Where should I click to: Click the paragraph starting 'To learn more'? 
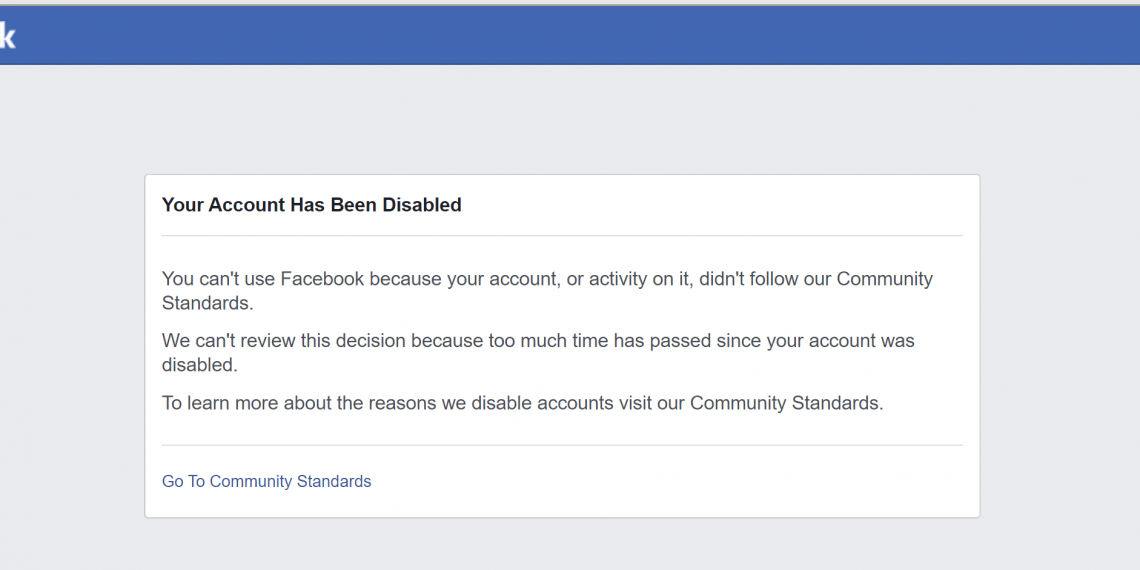coord(522,403)
